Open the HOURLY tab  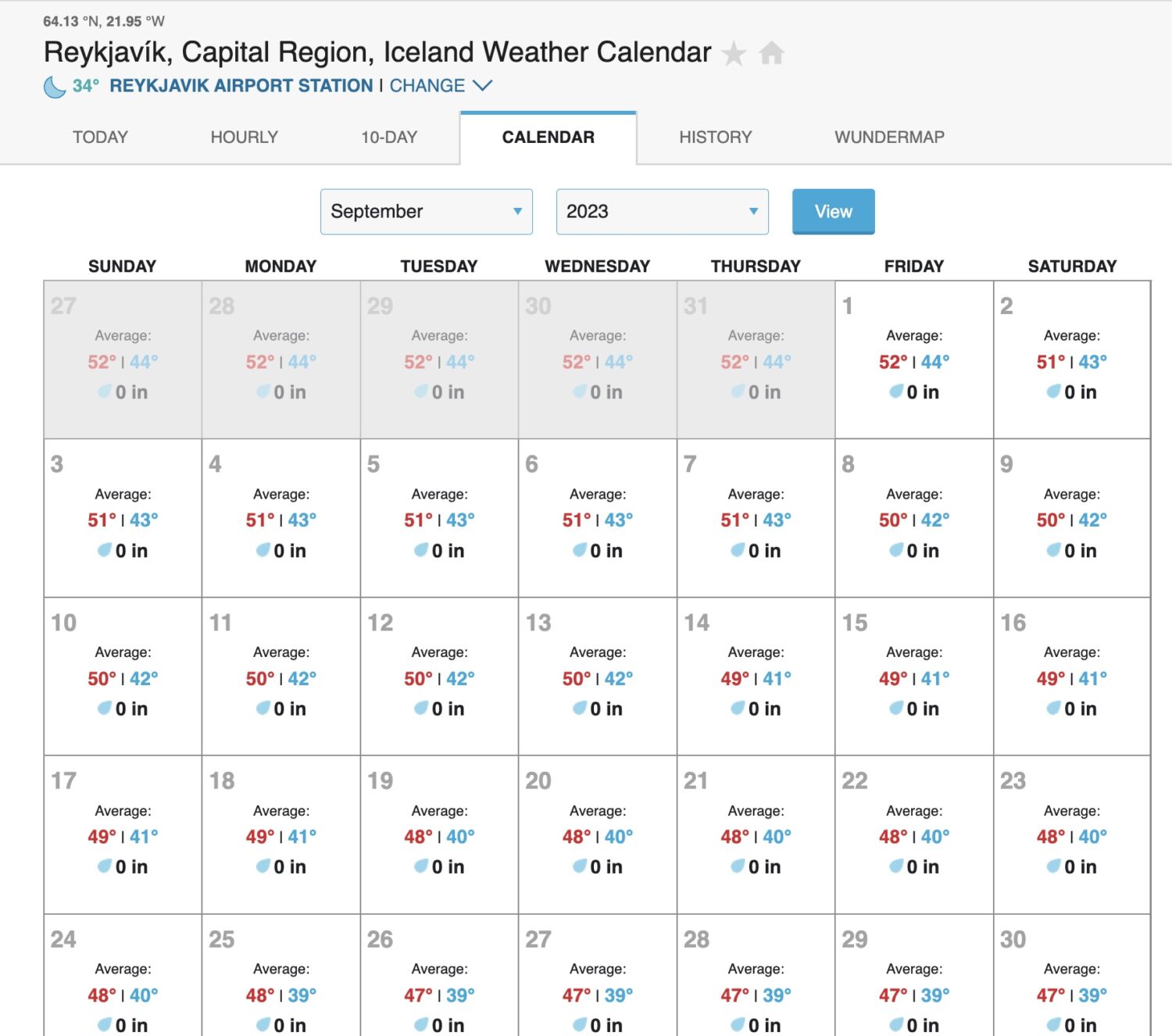(244, 137)
